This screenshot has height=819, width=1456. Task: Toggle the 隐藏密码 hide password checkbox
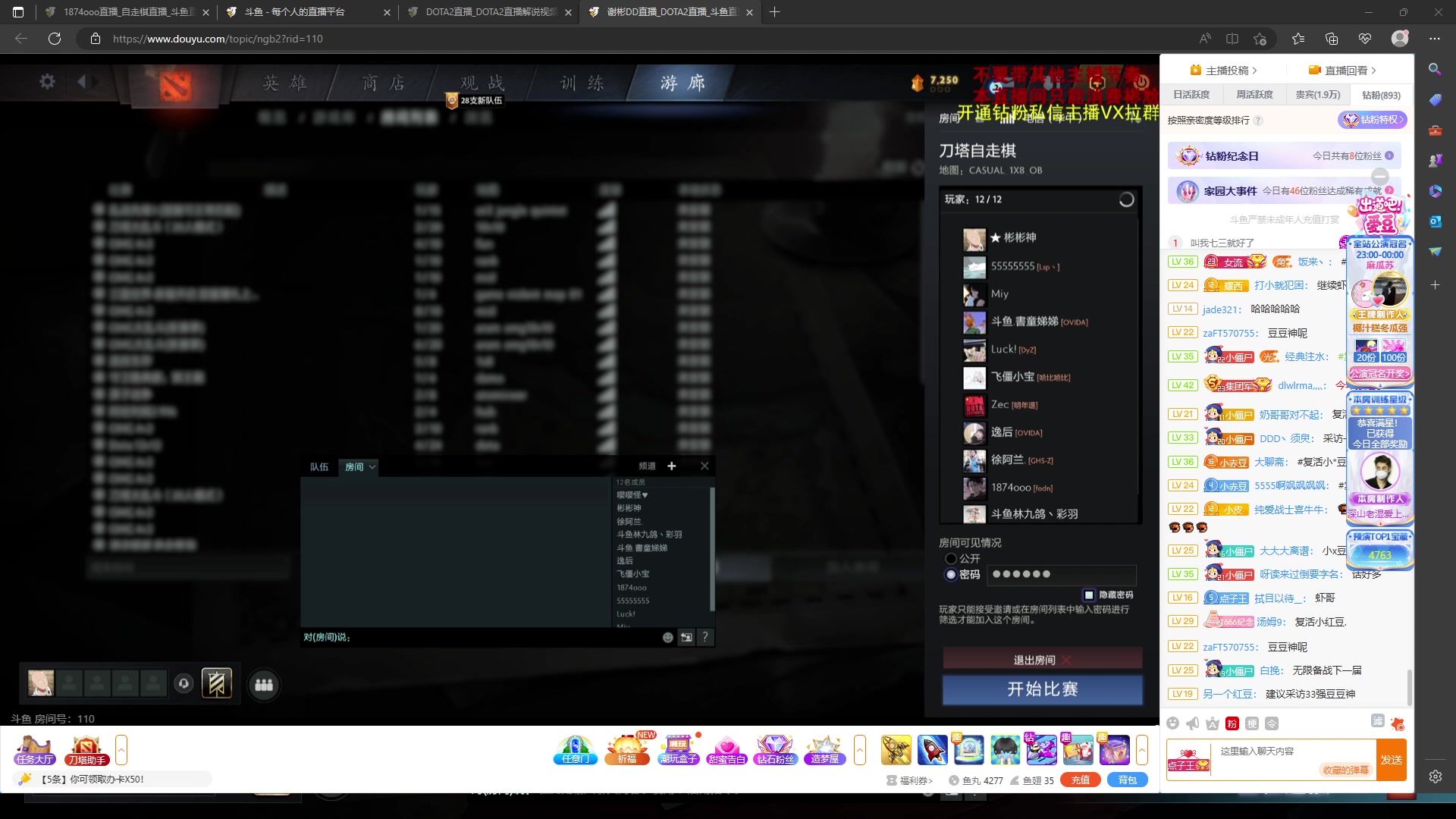(x=1089, y=595)
